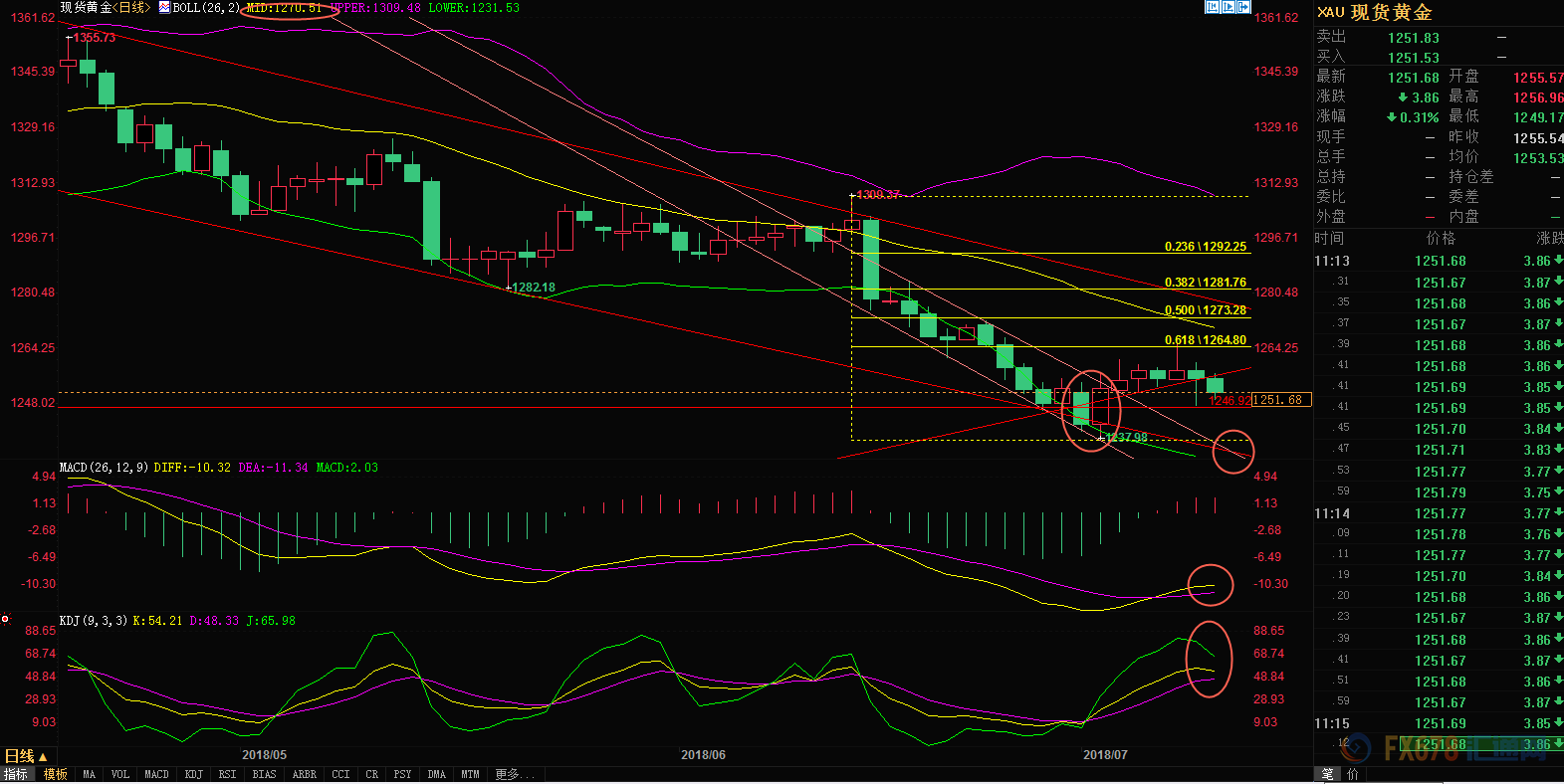Click the 最新 price value 1251.68
This screenshot has width=1564, height=784.
tap(1414, 78)
